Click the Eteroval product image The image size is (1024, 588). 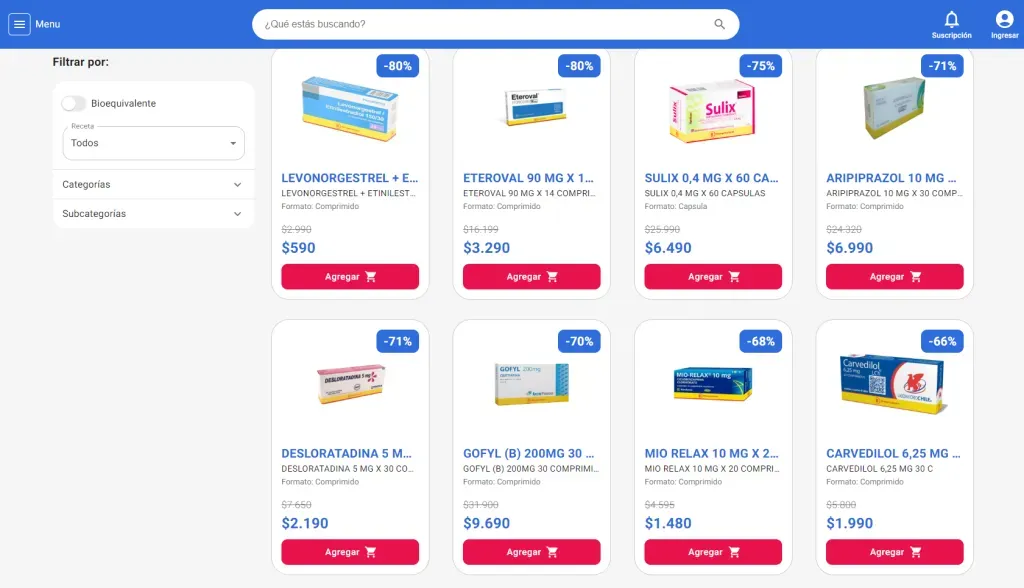click(535, 108)
